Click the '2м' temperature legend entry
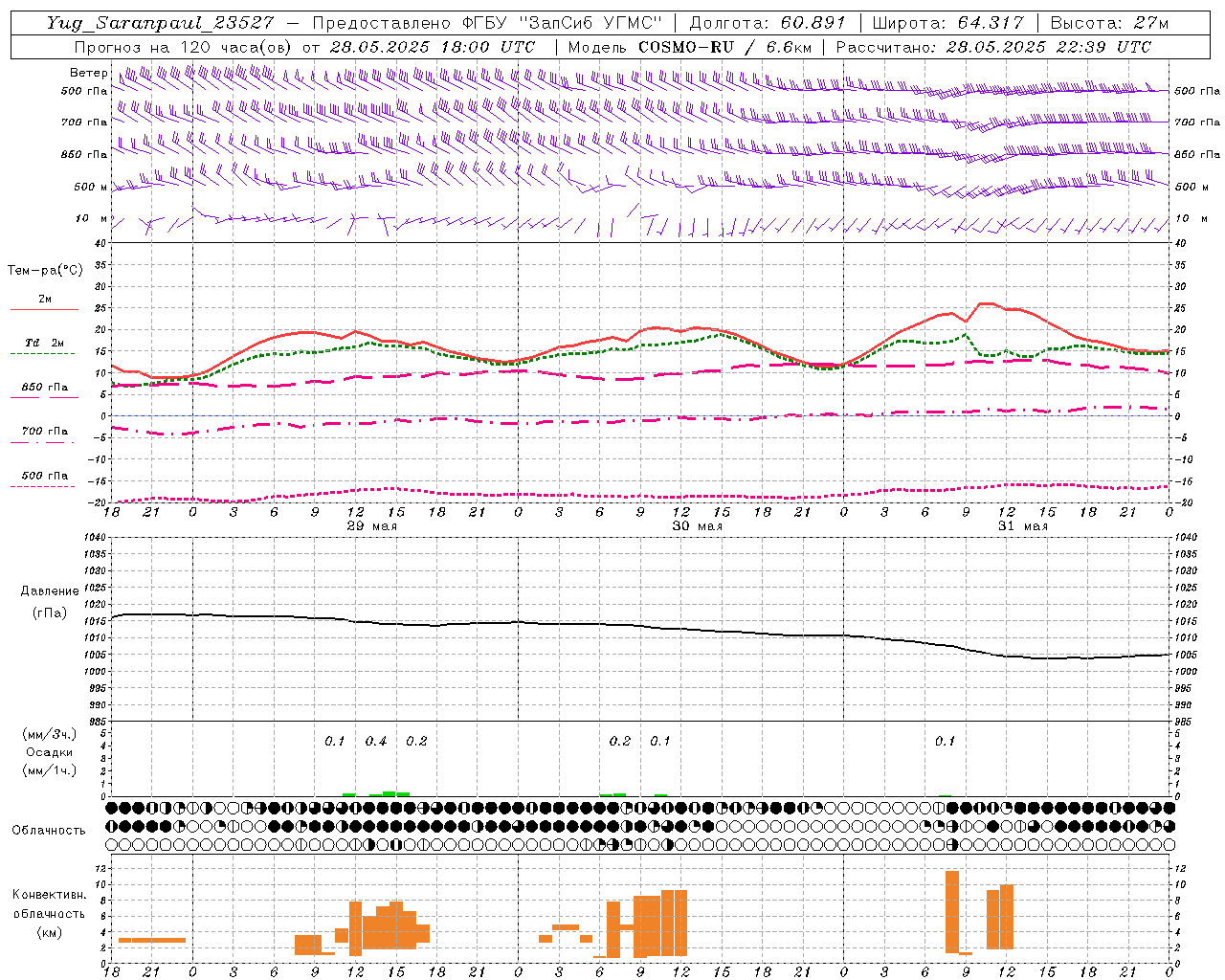 45,299
